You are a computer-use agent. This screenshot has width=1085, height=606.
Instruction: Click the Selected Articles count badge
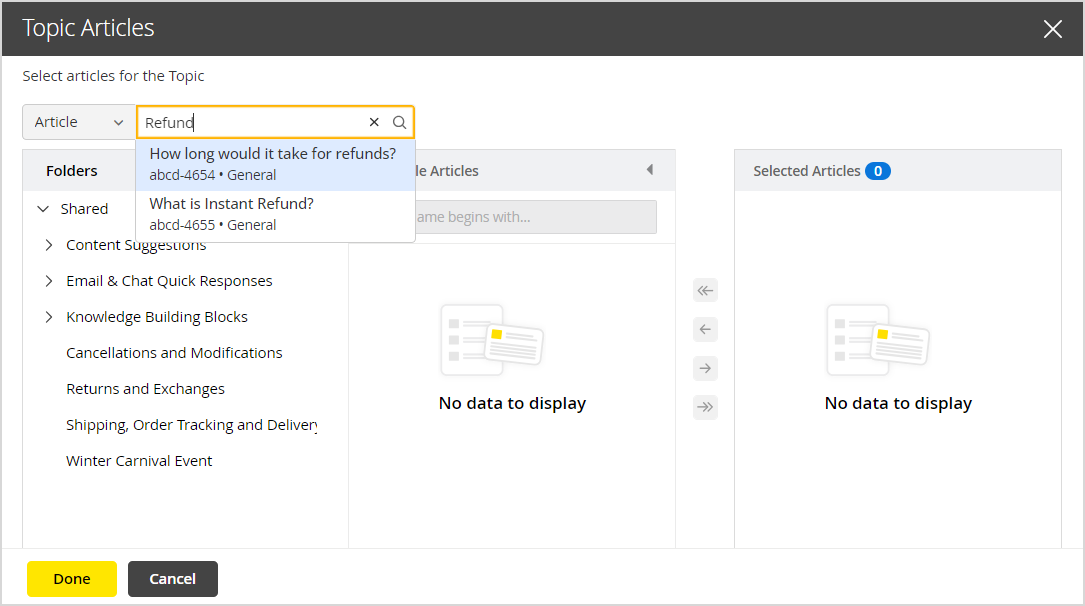(878, 170)
